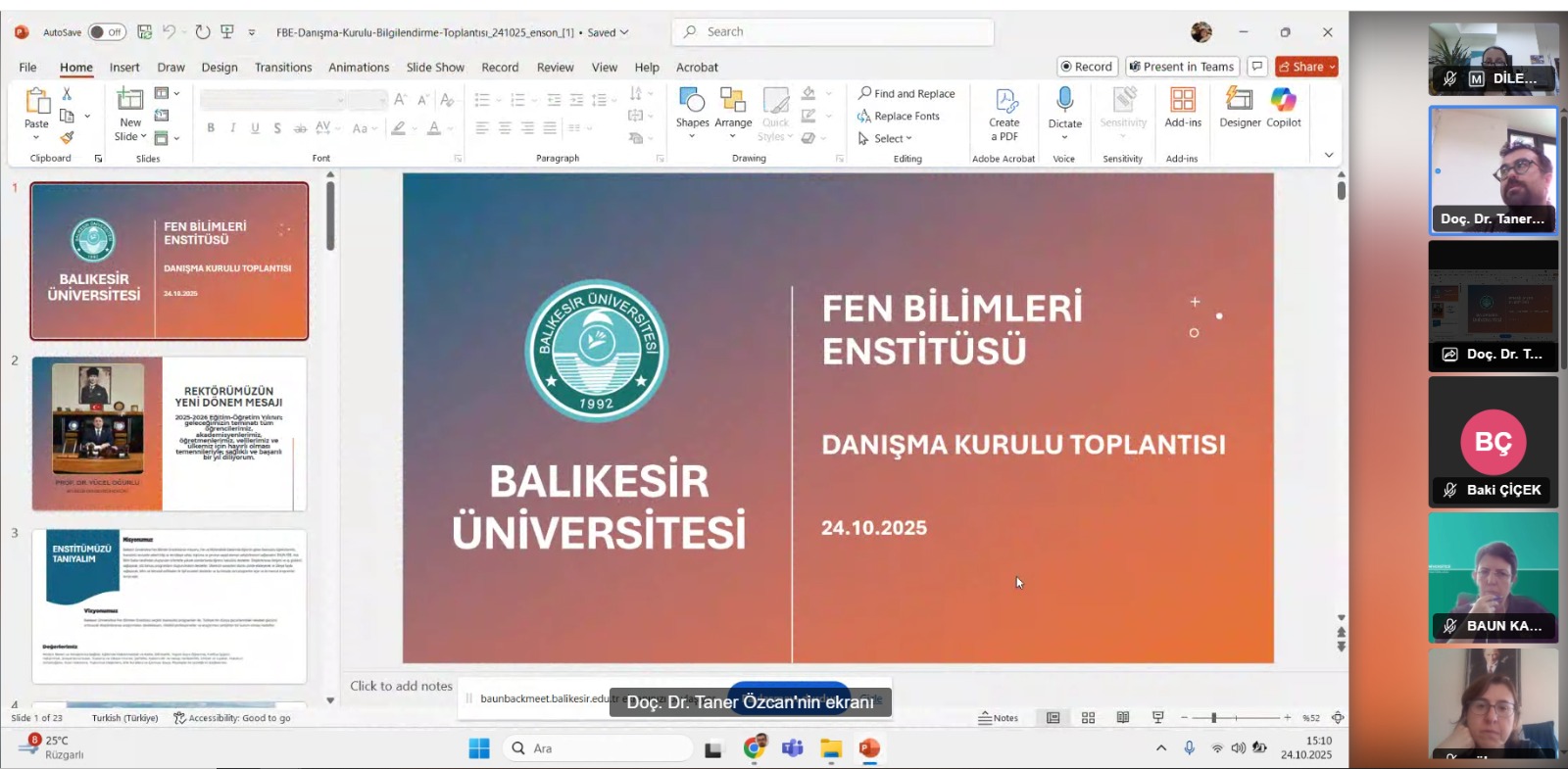
Task: Click the Arrange objects icon
Action: tap(733, 100)
